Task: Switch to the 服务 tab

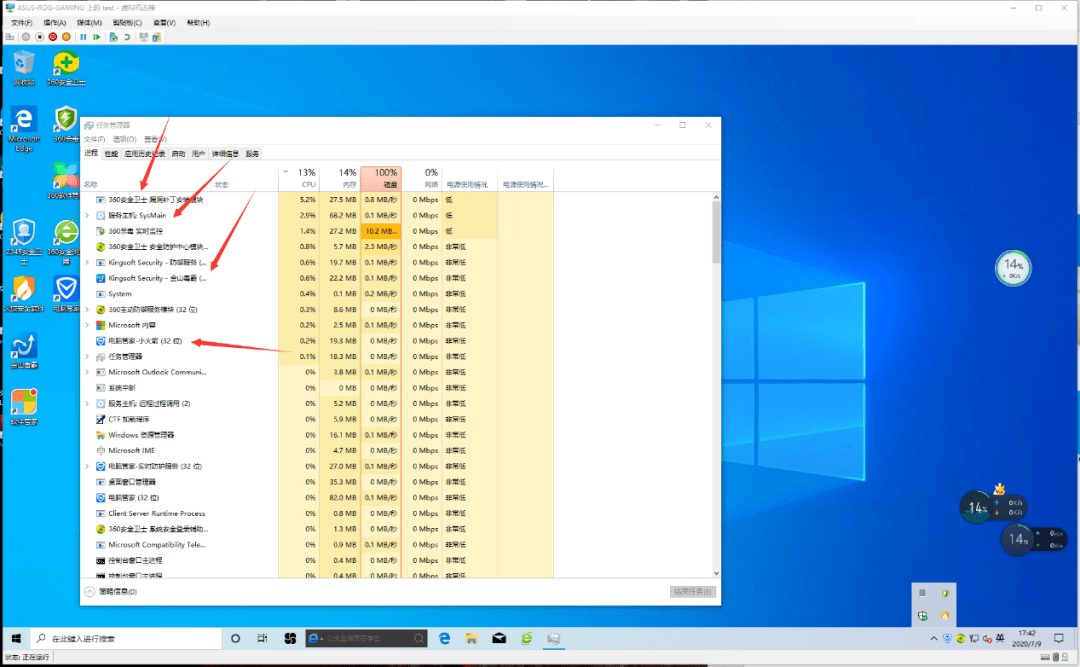Action: (252, 154)
